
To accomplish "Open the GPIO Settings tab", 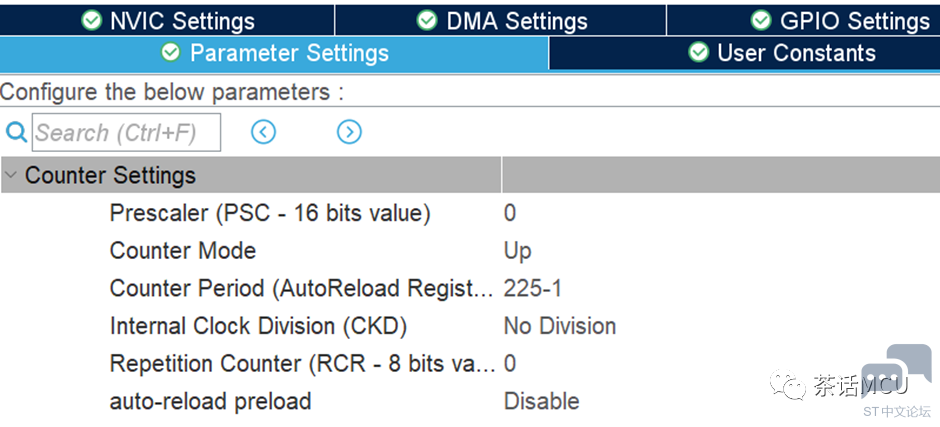I will click(803, 20).
